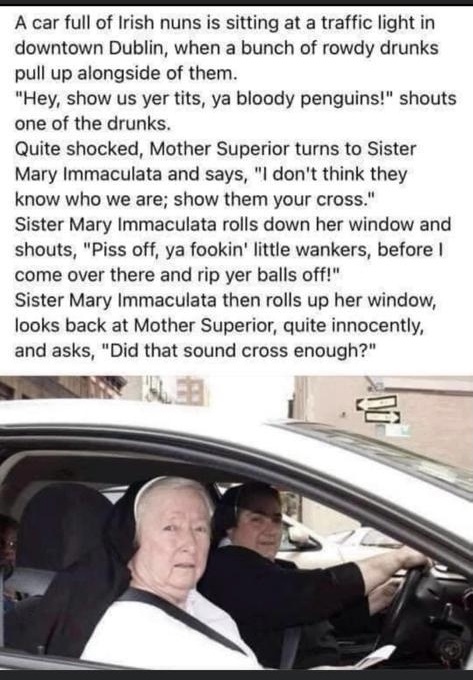Click the seatbelt strap across white habit
Screen dimensions: 473x680
(180, 621)
